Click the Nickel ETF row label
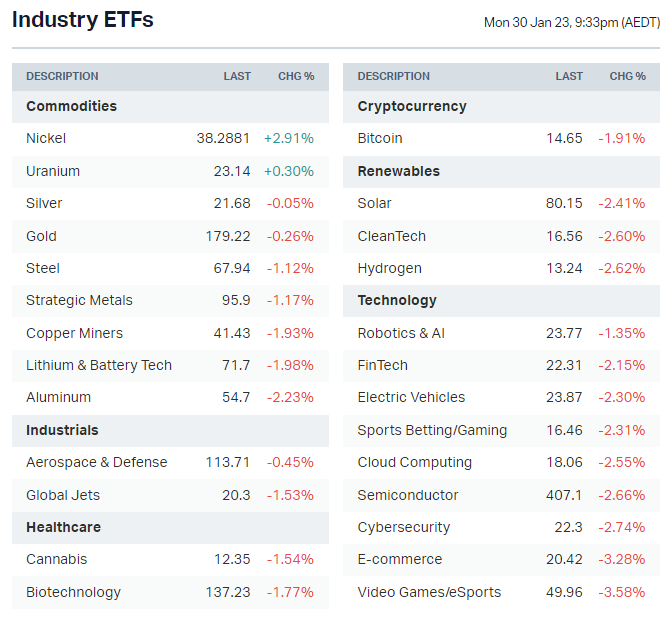Image resolution: width=669 pixels, height=636 pixels. 46,139
